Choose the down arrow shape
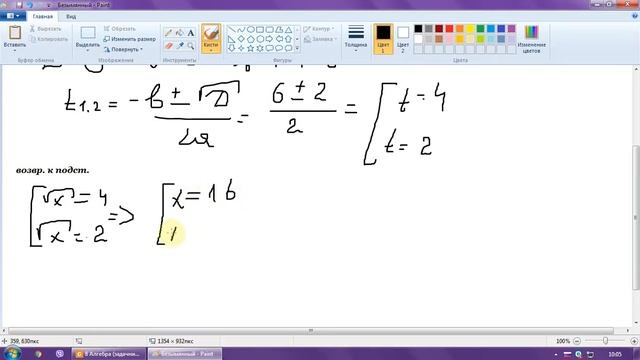 click(x=231, y=49)
